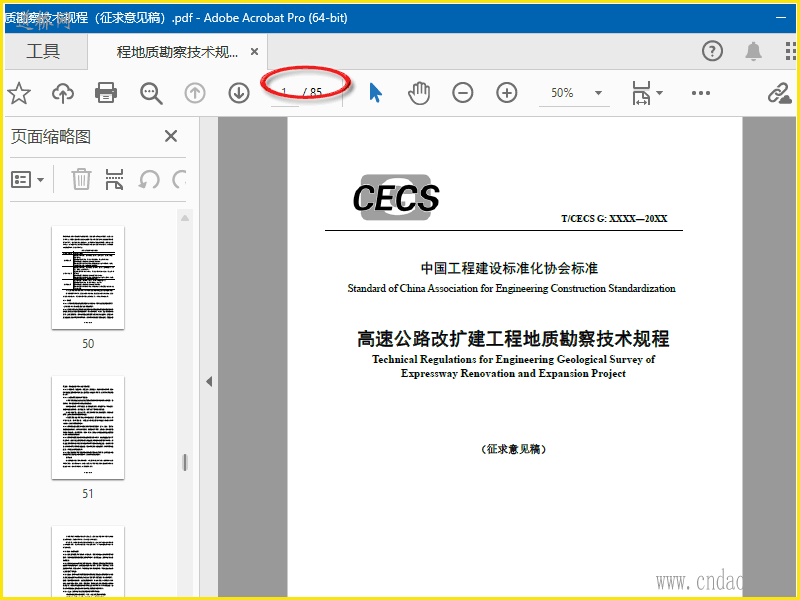Click the text T/CECS G: XXXX—20XX
The height and width of the screenshot is (600, 800).
(x=614, y=218)
